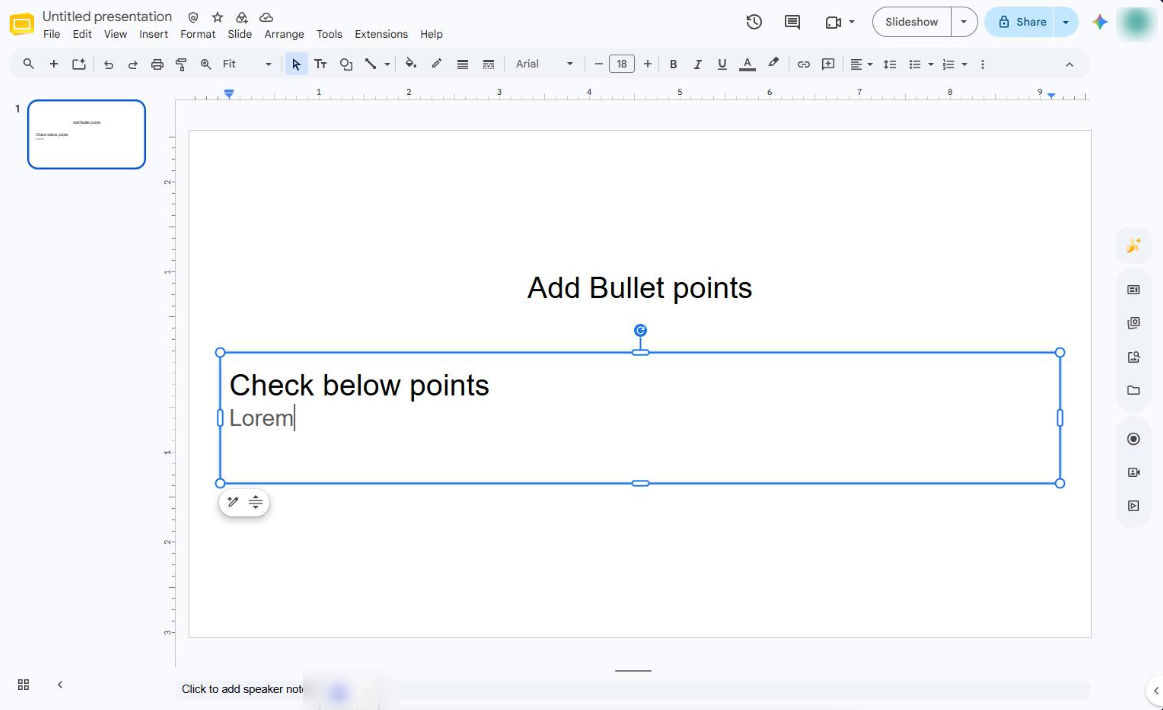The image size is (1163, 710).
Task: Open the Extensions menu
Action: [x=381, y=34]
